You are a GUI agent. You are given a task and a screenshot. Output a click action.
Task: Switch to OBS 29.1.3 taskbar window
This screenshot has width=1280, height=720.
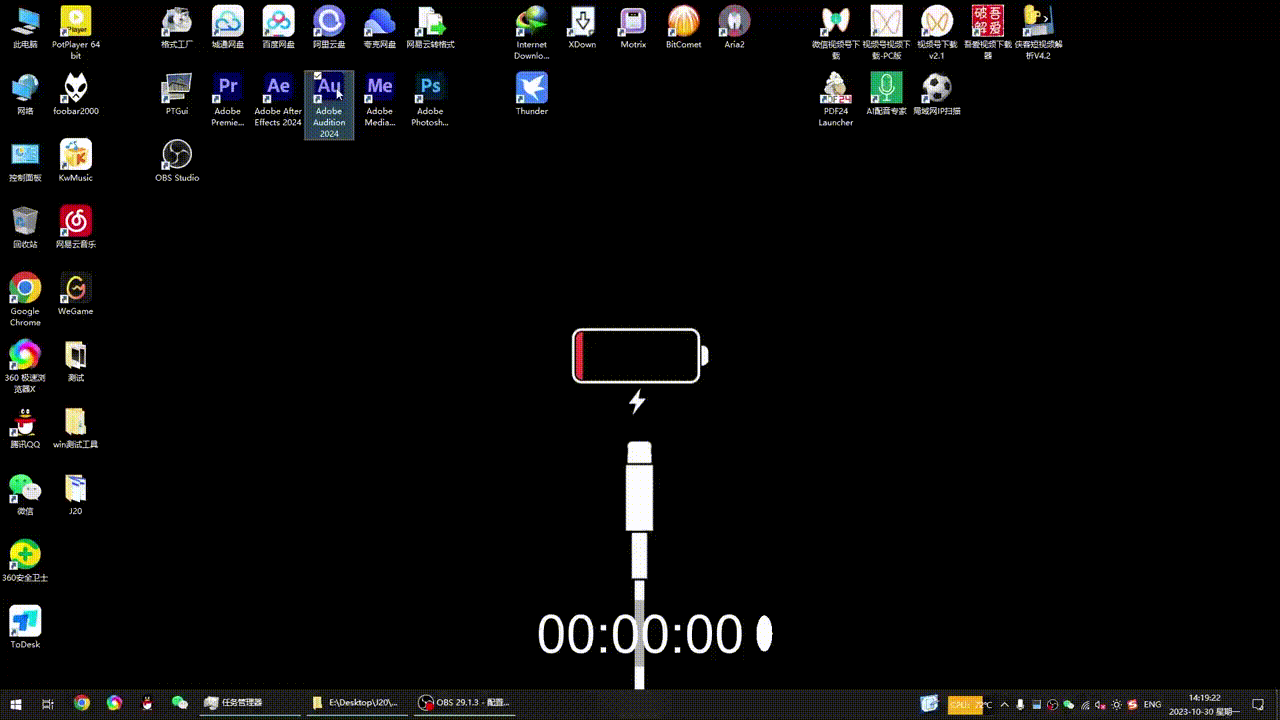[465, 703]
